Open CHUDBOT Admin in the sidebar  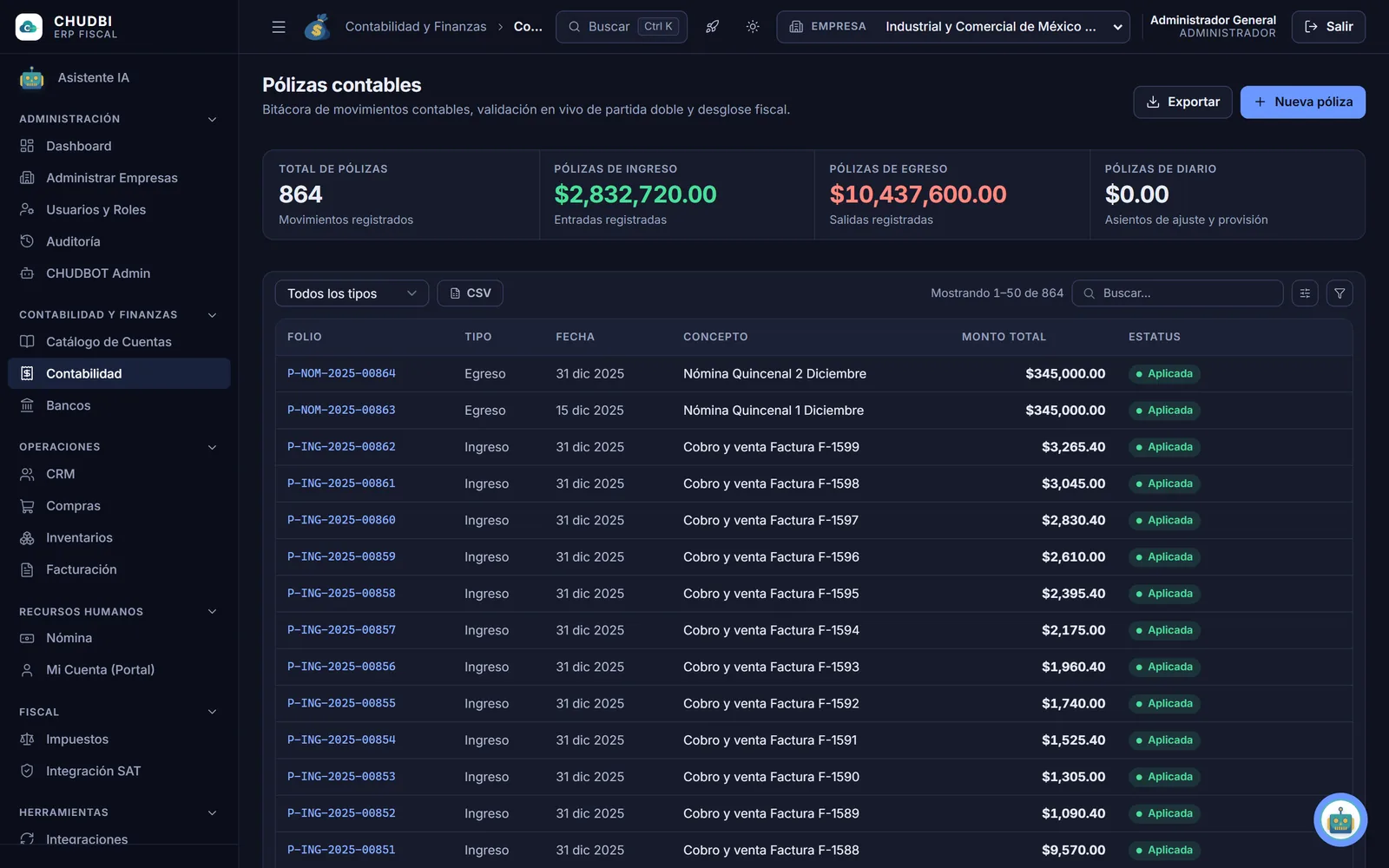point(119,273)
